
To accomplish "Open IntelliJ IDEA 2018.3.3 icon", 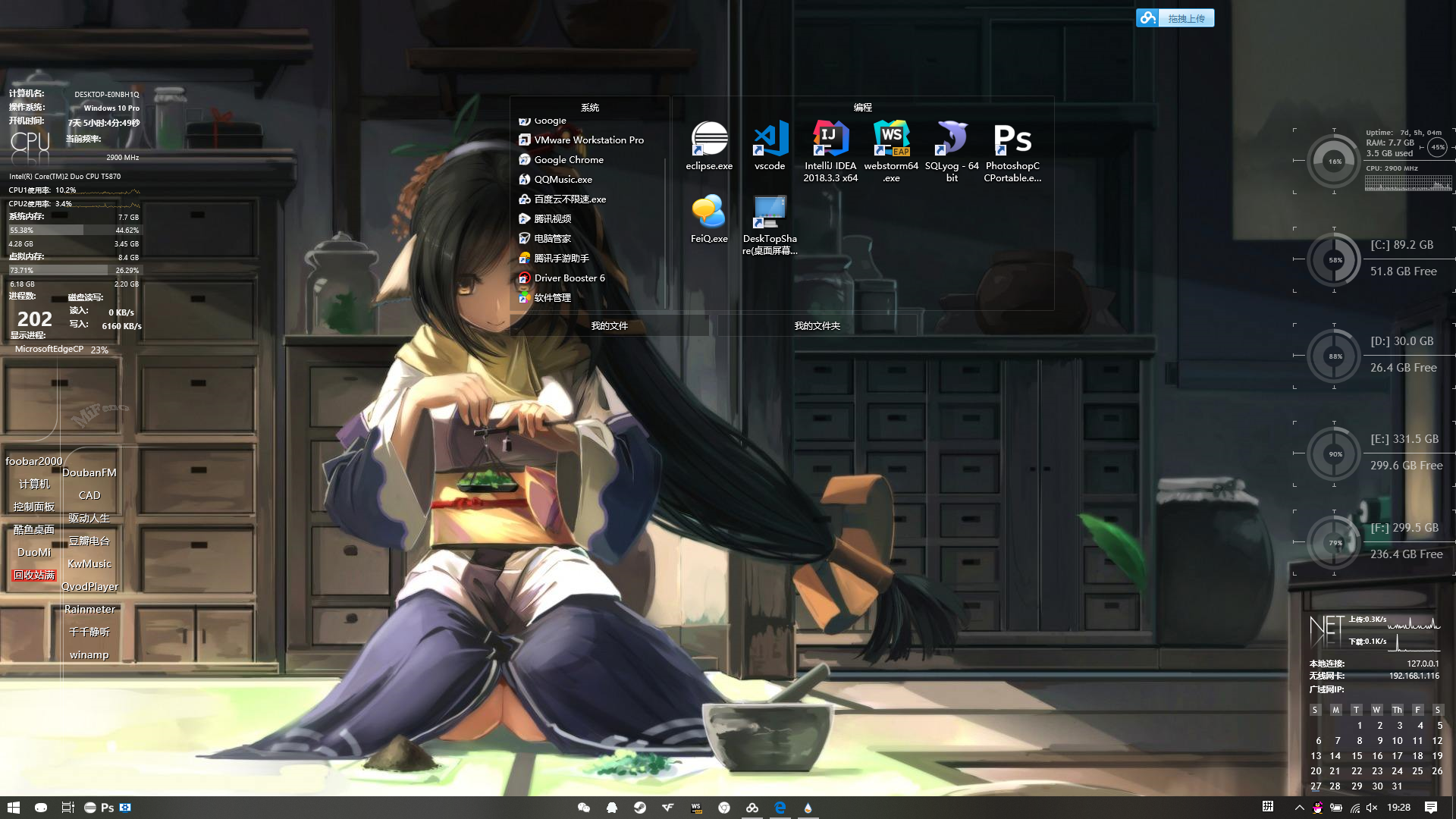I will (x=830, y=140).
